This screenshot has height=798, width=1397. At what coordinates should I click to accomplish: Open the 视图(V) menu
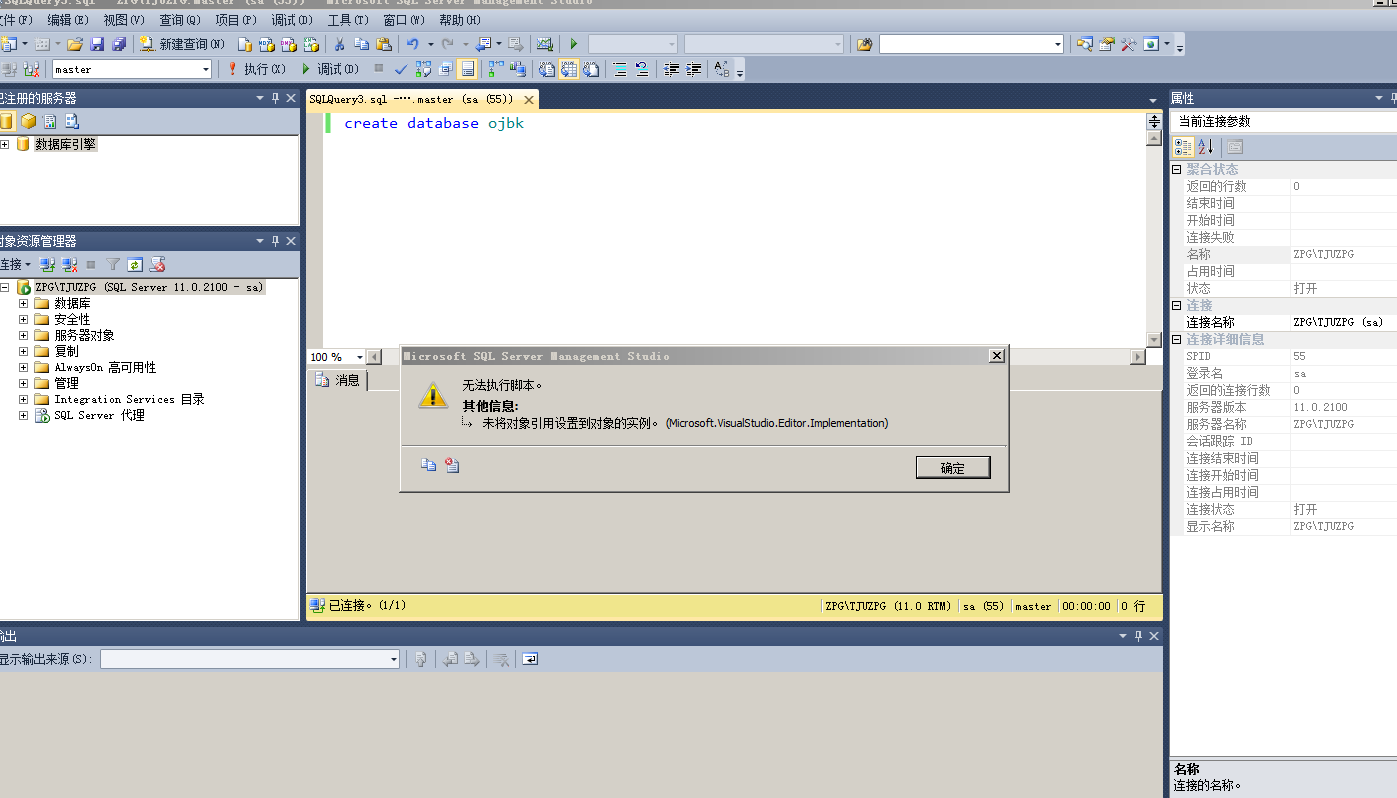coord(124,20)
